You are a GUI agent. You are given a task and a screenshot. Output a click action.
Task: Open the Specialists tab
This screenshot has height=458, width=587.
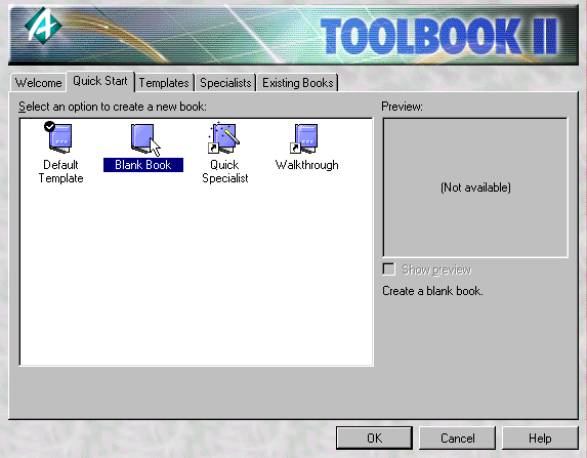click(225, 83)
